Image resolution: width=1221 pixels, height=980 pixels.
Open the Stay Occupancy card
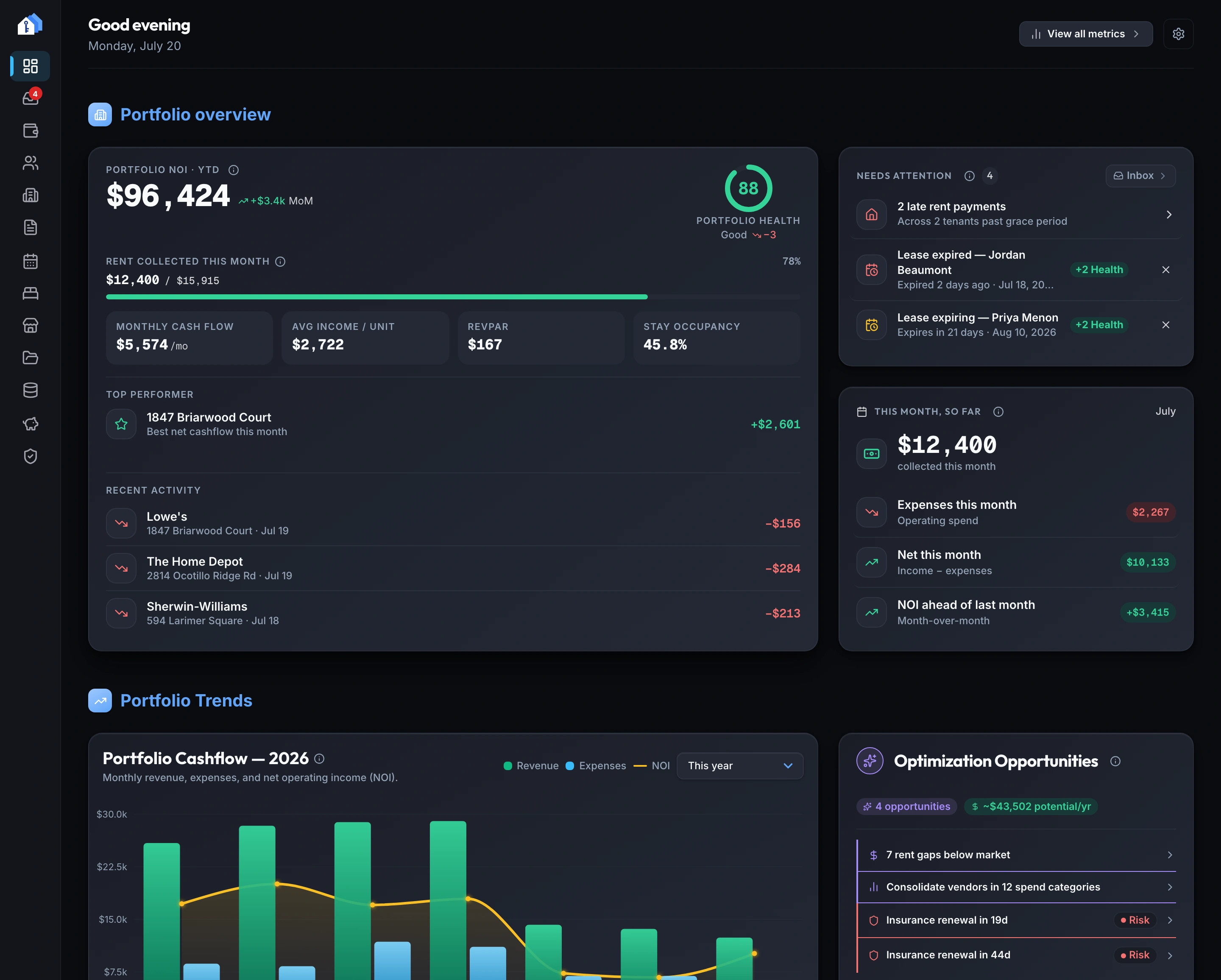[x=717, y=338]
